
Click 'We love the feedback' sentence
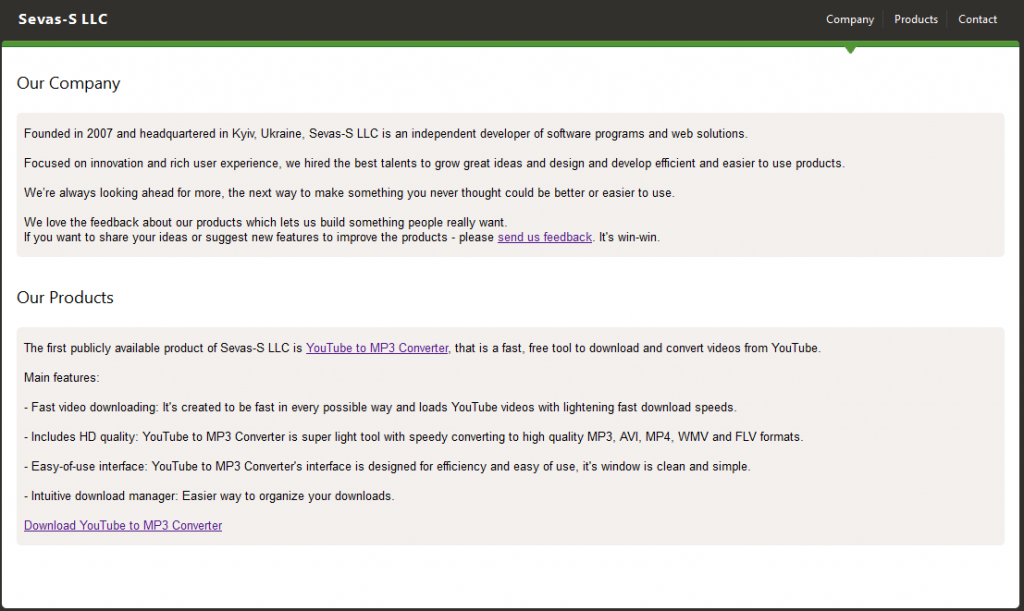tap(266, 223)
